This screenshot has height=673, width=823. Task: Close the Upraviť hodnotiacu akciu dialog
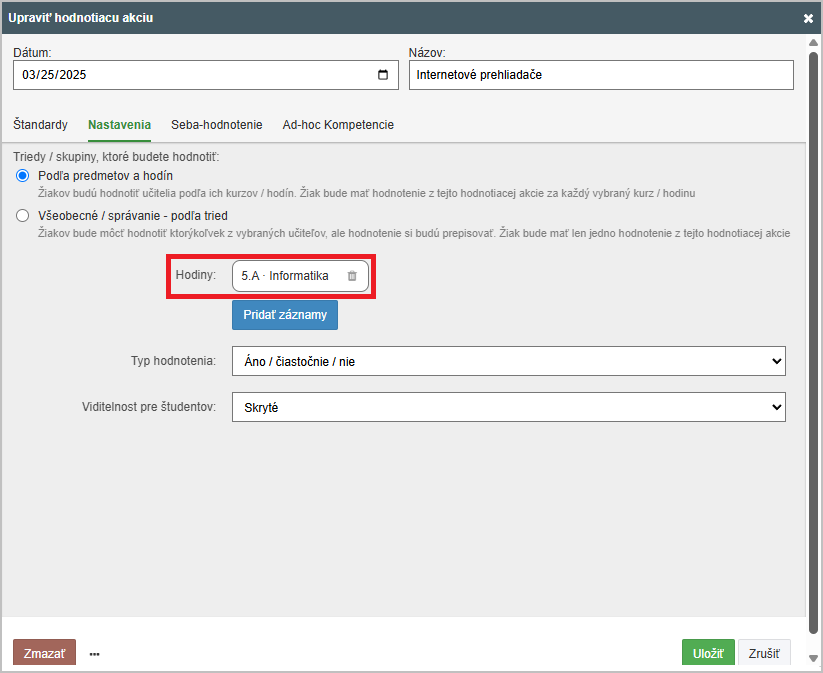click(x=808, y=18)
